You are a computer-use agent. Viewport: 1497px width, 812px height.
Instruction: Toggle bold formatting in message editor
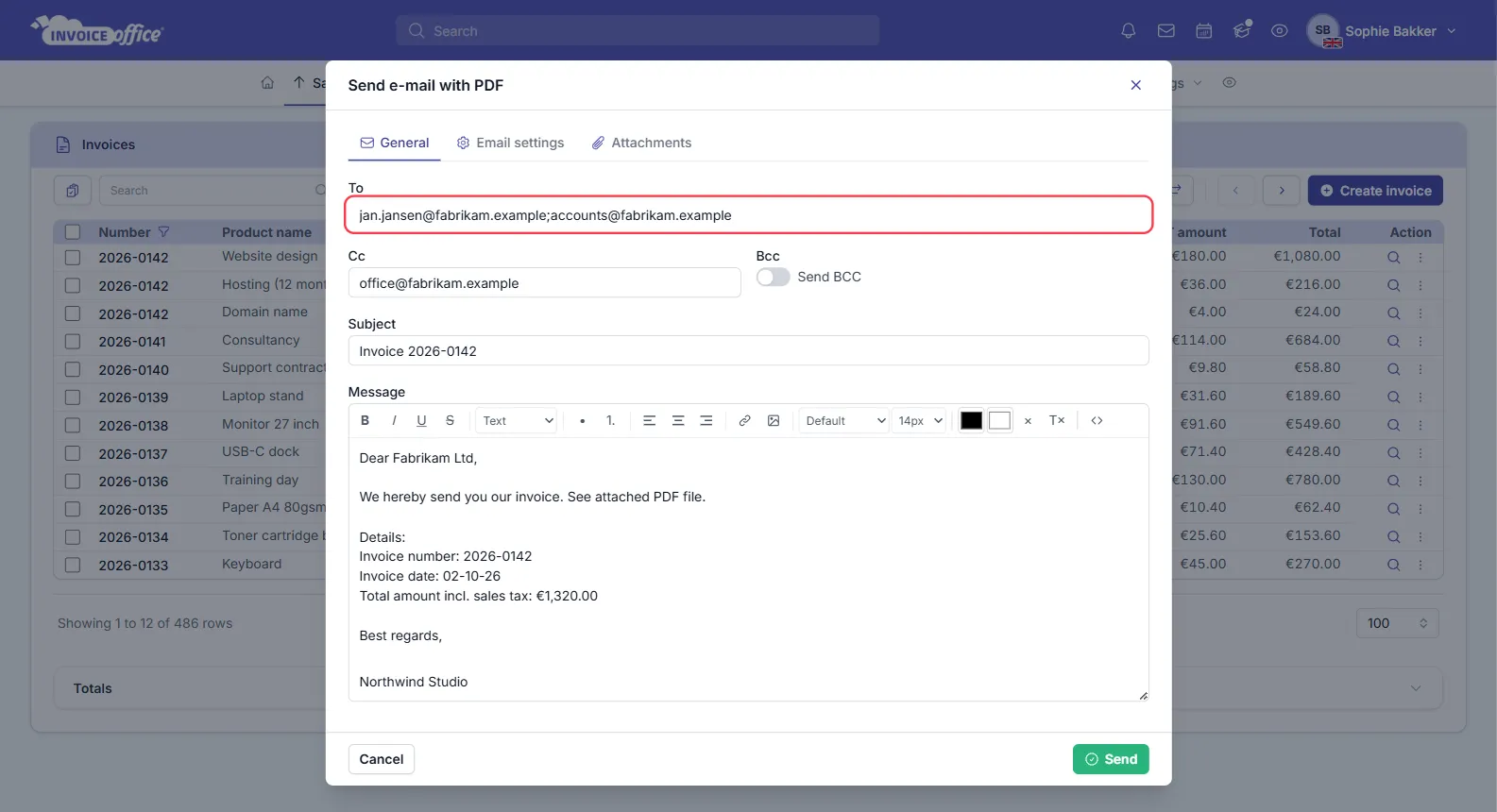click(365, 421)
